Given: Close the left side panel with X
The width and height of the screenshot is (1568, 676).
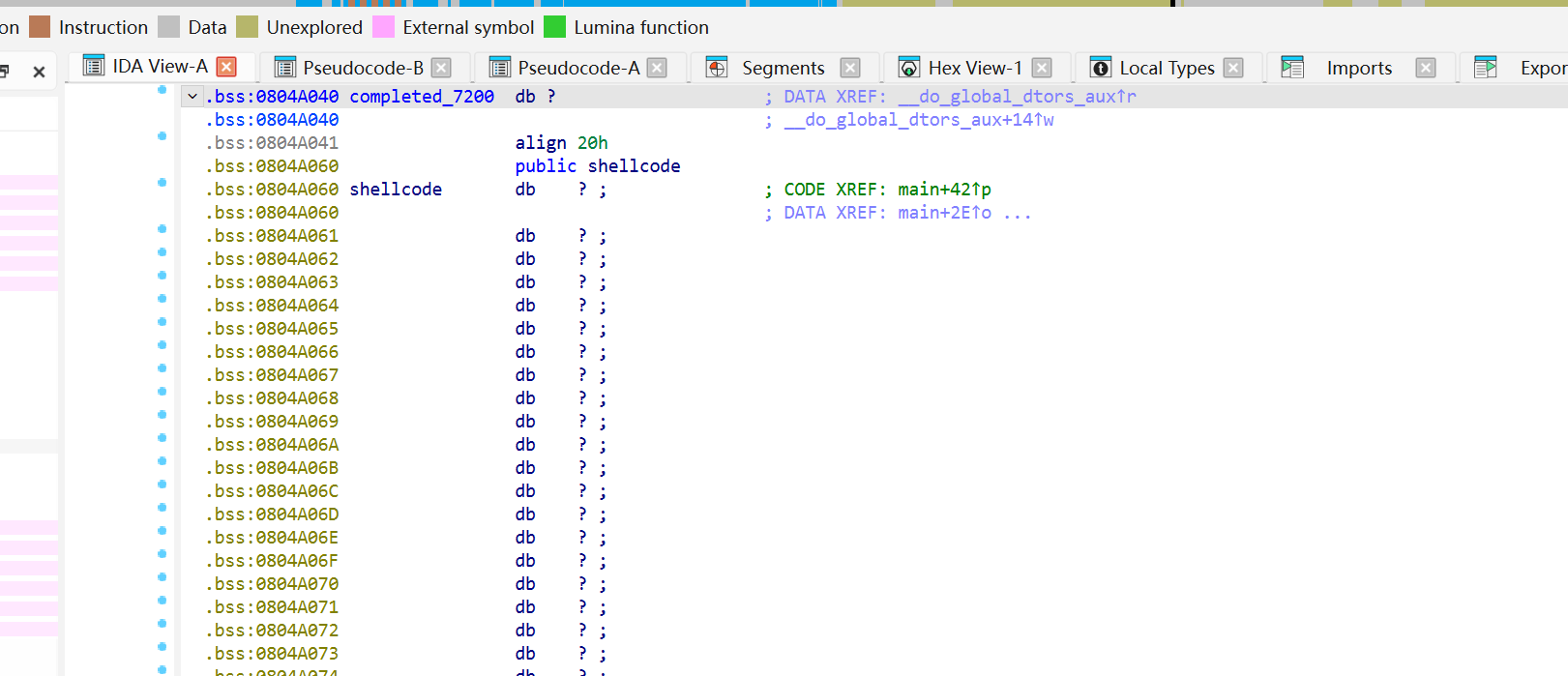Looking at the screenshot, I should pos(39,72).
